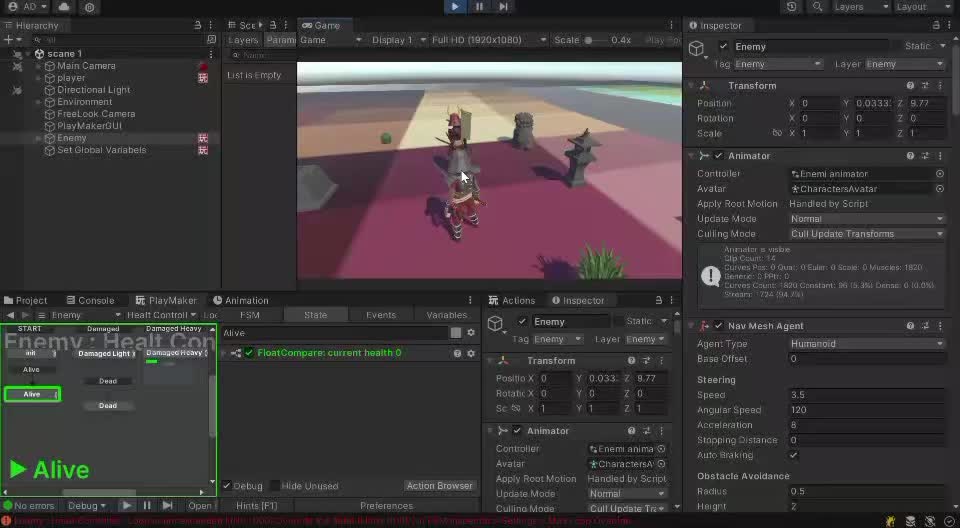Open the Layout dropdown
Image resolution: width=960 pixels, height=528 pixels.
(923, 7)
